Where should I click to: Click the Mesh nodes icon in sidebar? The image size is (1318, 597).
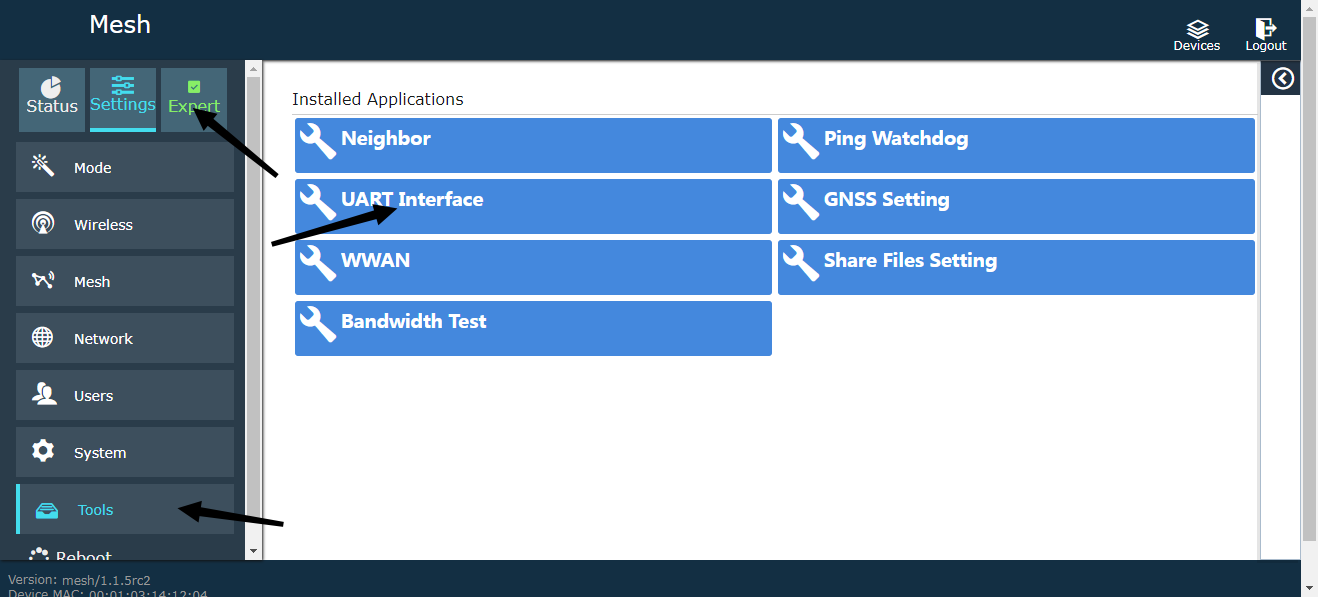point(42,280)
